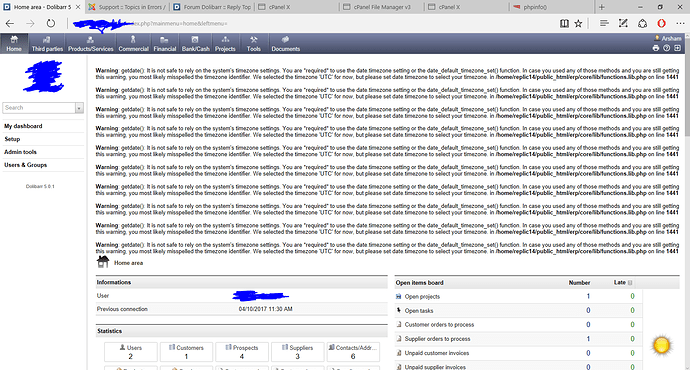Image resolution: width=690 pixels, height=370 pixels.
Task: Switch to cPanel File Manager v3 tab
Action: 382,7
